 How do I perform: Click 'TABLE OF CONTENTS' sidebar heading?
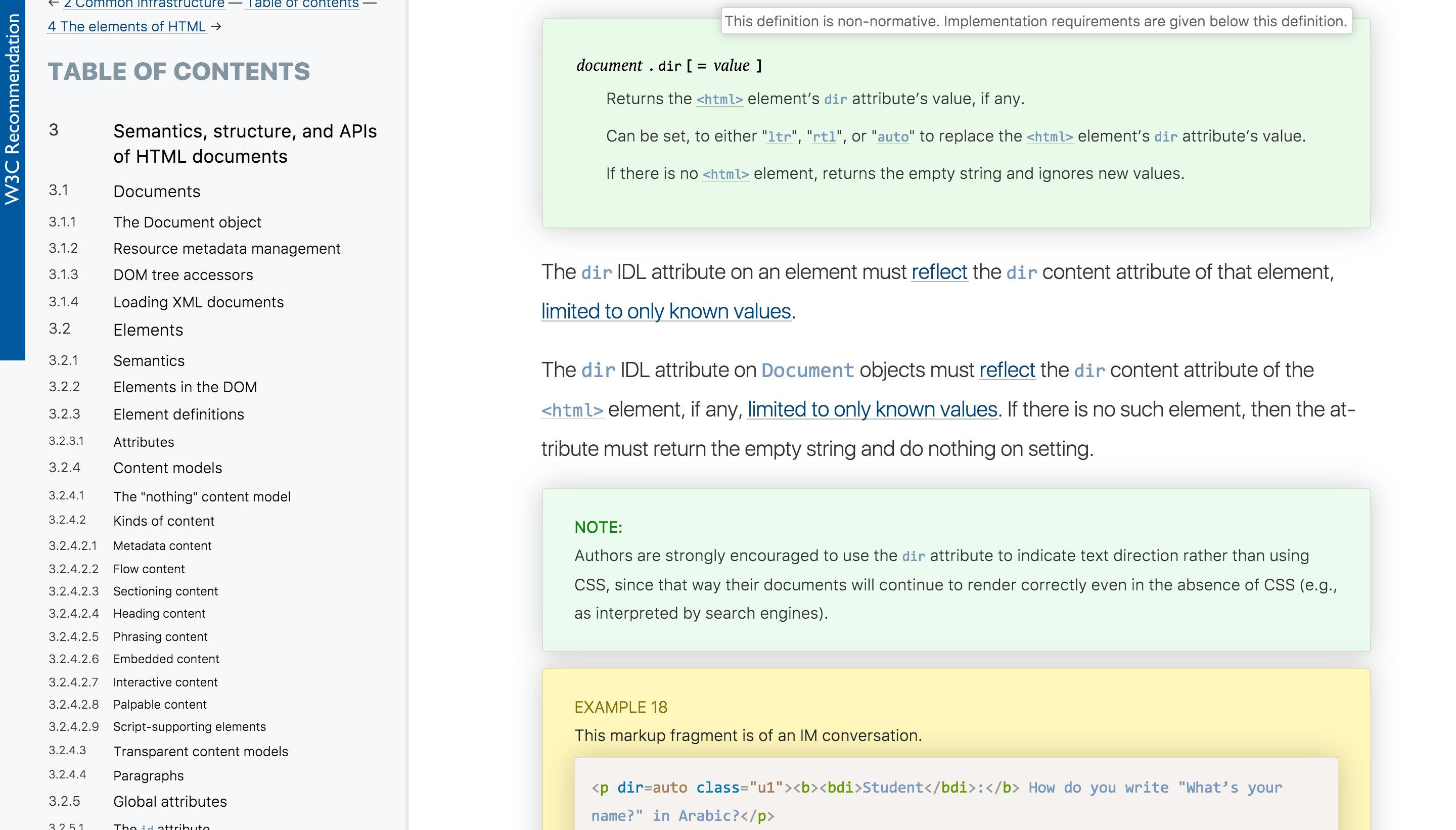[178, 71]
